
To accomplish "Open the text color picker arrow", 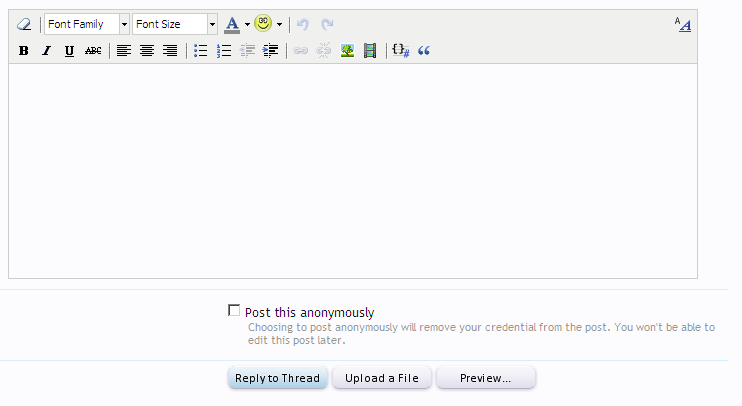I will coord(247,24).
